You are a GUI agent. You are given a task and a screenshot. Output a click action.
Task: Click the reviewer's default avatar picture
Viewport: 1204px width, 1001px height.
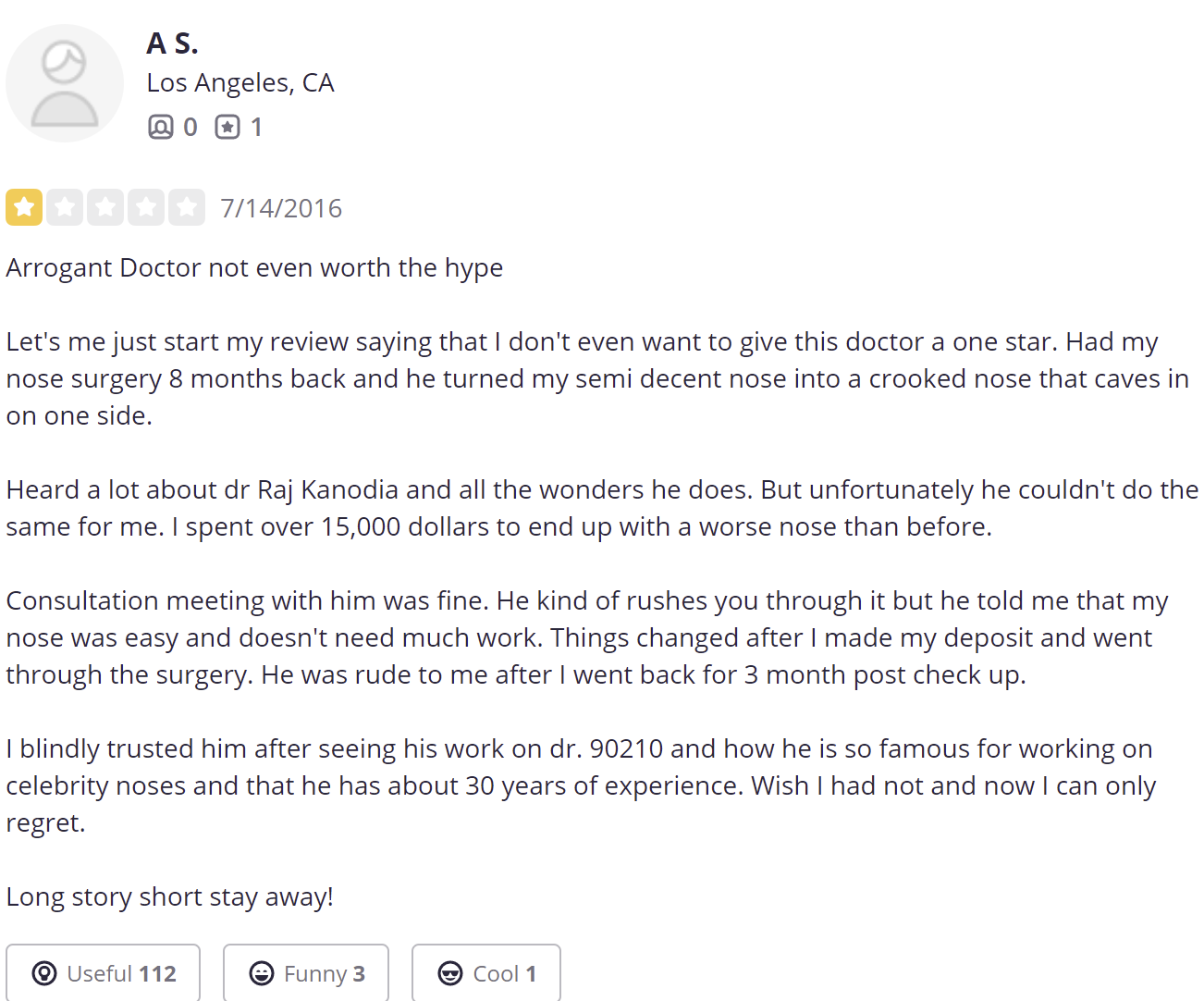pos(65,83)
